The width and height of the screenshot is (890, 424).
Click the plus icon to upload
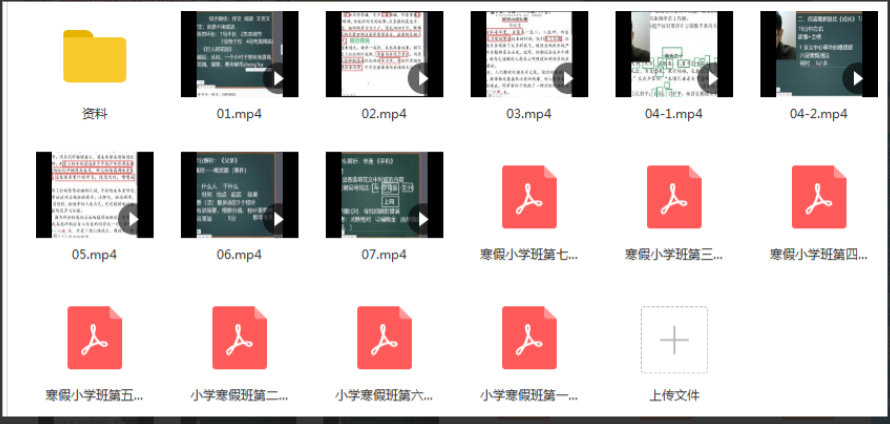click(x=674, y=340)
